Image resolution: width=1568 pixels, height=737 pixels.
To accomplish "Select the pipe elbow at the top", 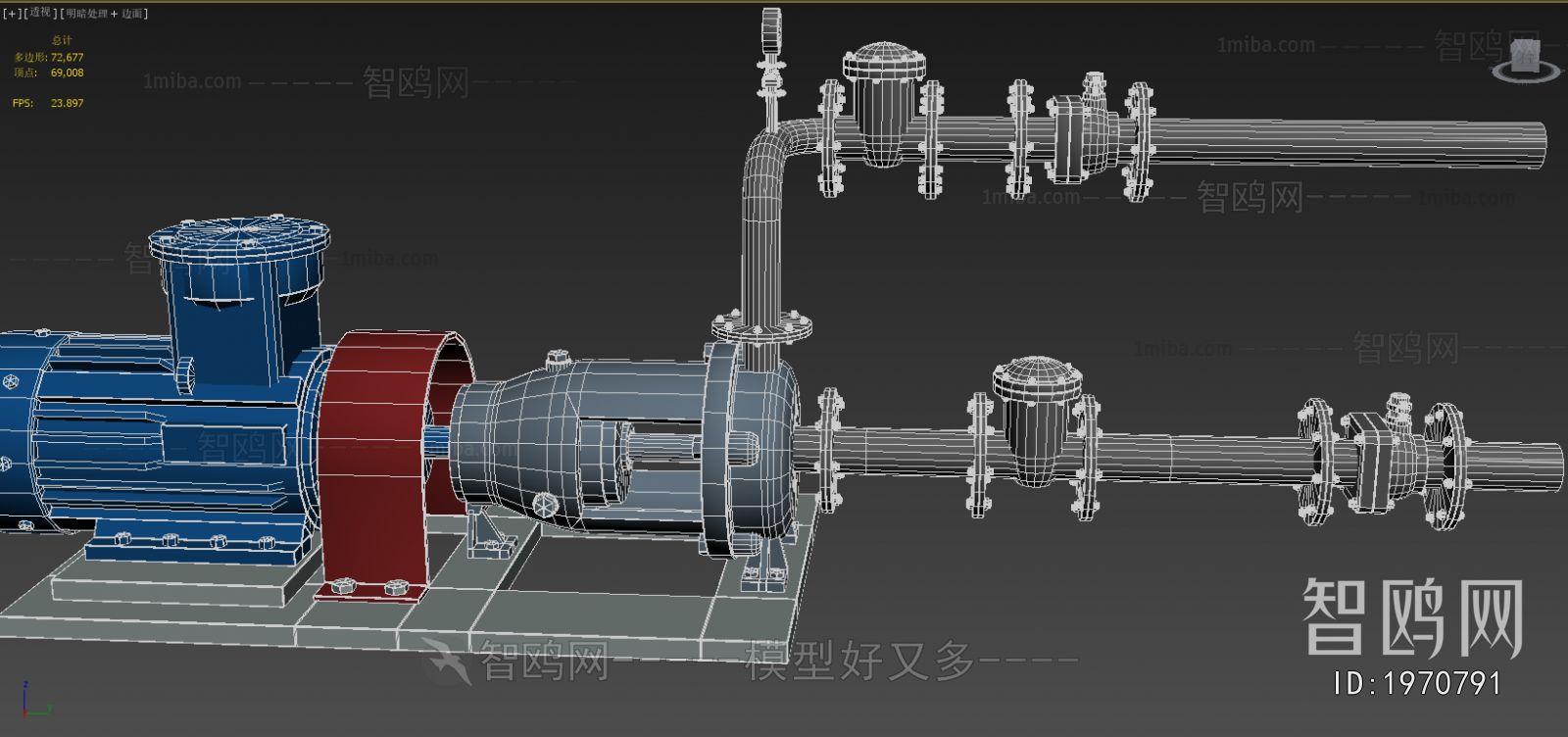I will pos(774,152).
